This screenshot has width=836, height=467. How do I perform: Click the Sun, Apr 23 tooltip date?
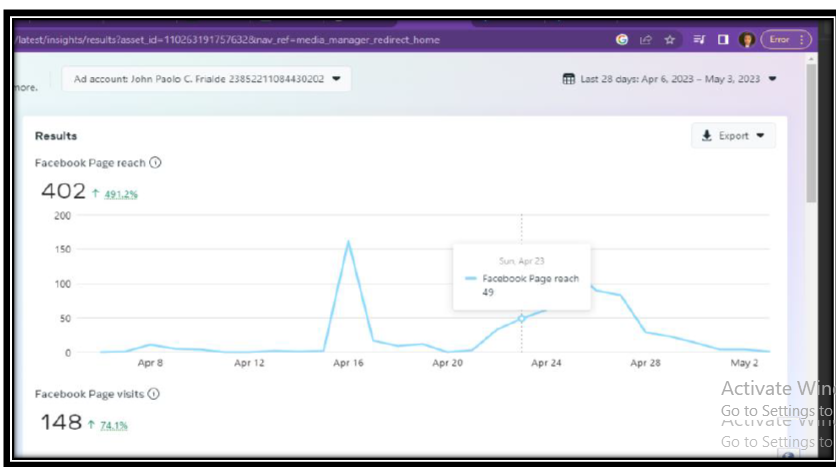(521, 261)
